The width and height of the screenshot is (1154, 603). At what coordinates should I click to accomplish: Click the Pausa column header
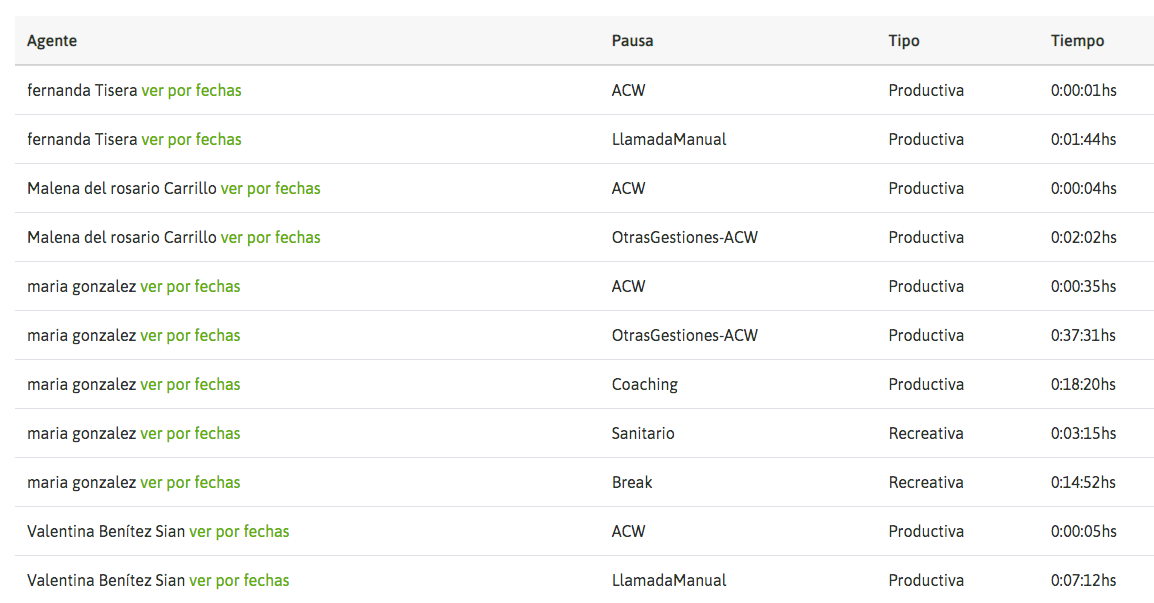pyautogui.click(x=632, y=41)
